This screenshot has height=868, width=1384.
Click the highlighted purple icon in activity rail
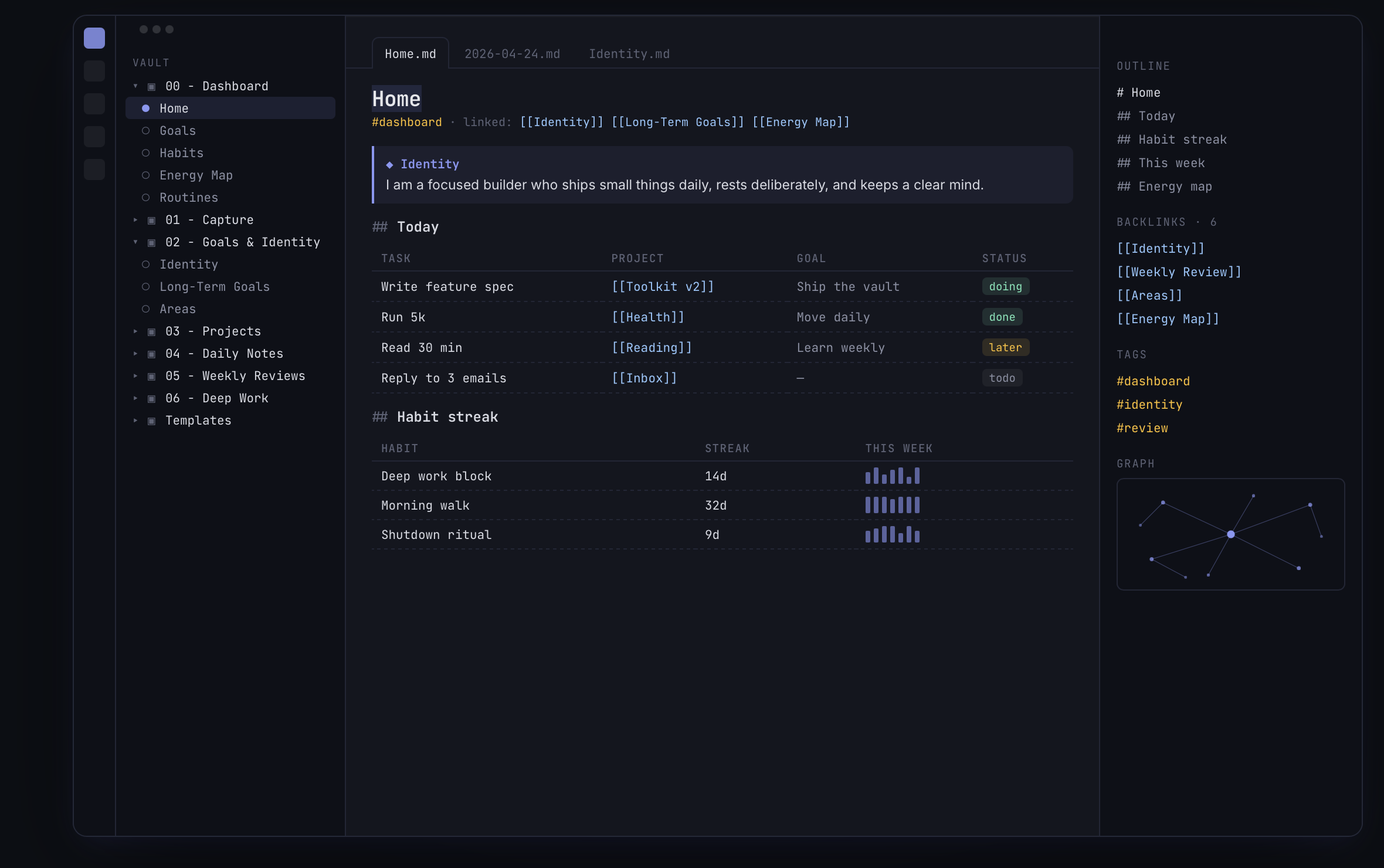(x=94, y=38)
